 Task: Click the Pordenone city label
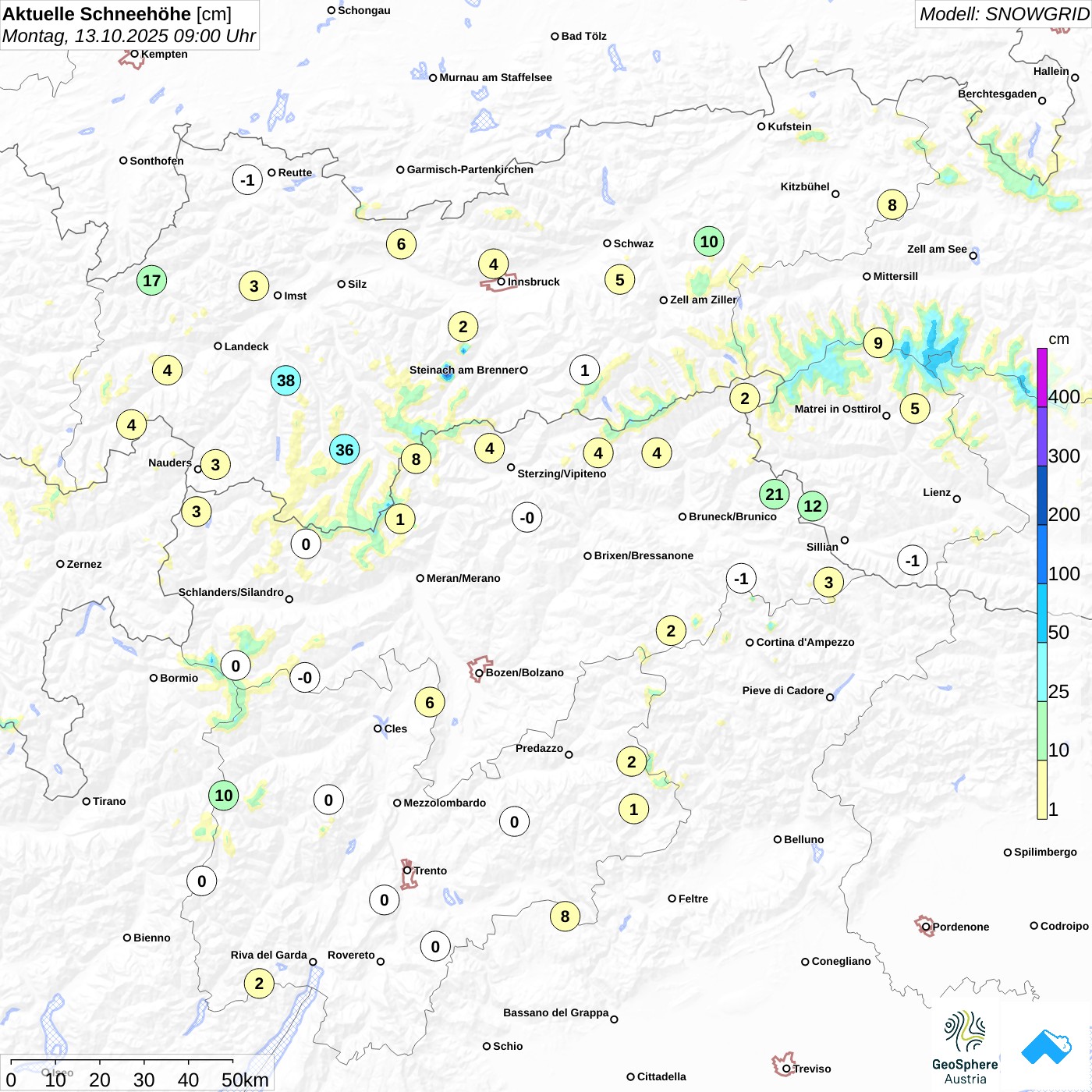[961, 927]
